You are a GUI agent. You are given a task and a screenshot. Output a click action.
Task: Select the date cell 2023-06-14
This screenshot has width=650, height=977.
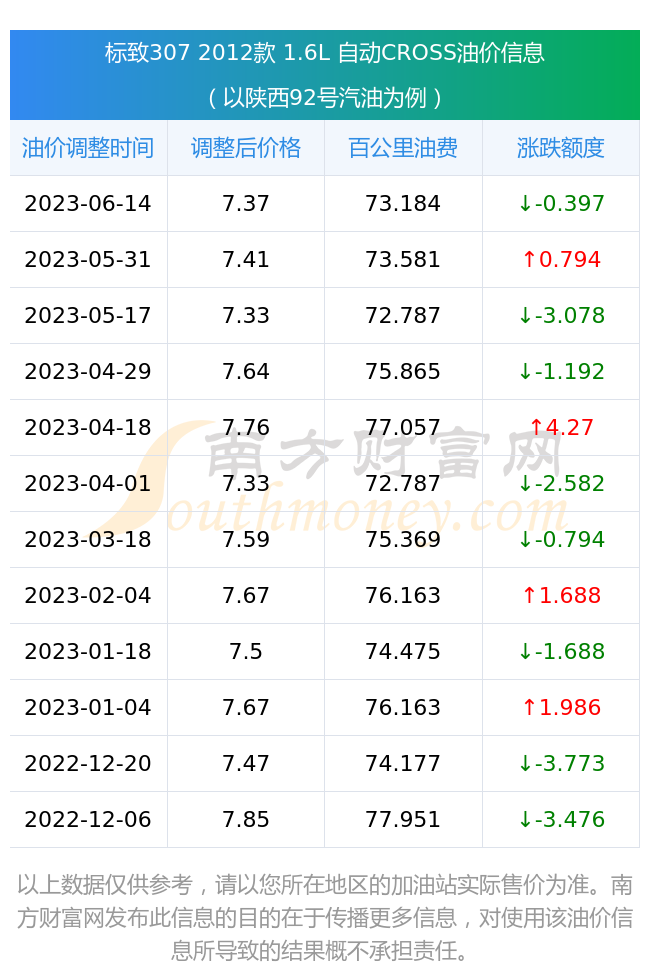tap(88, 204)
